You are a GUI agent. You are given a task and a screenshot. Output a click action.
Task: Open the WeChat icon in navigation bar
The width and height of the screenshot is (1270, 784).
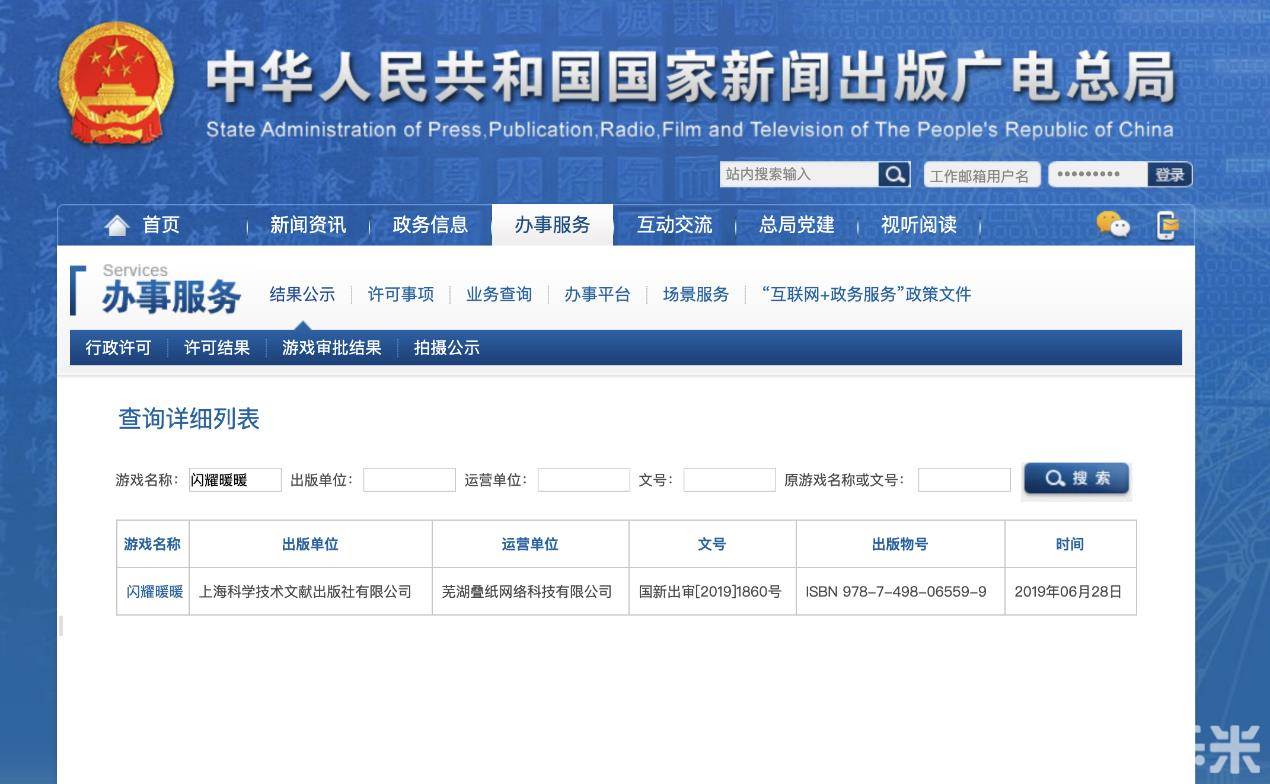[x=1112, y=224]
